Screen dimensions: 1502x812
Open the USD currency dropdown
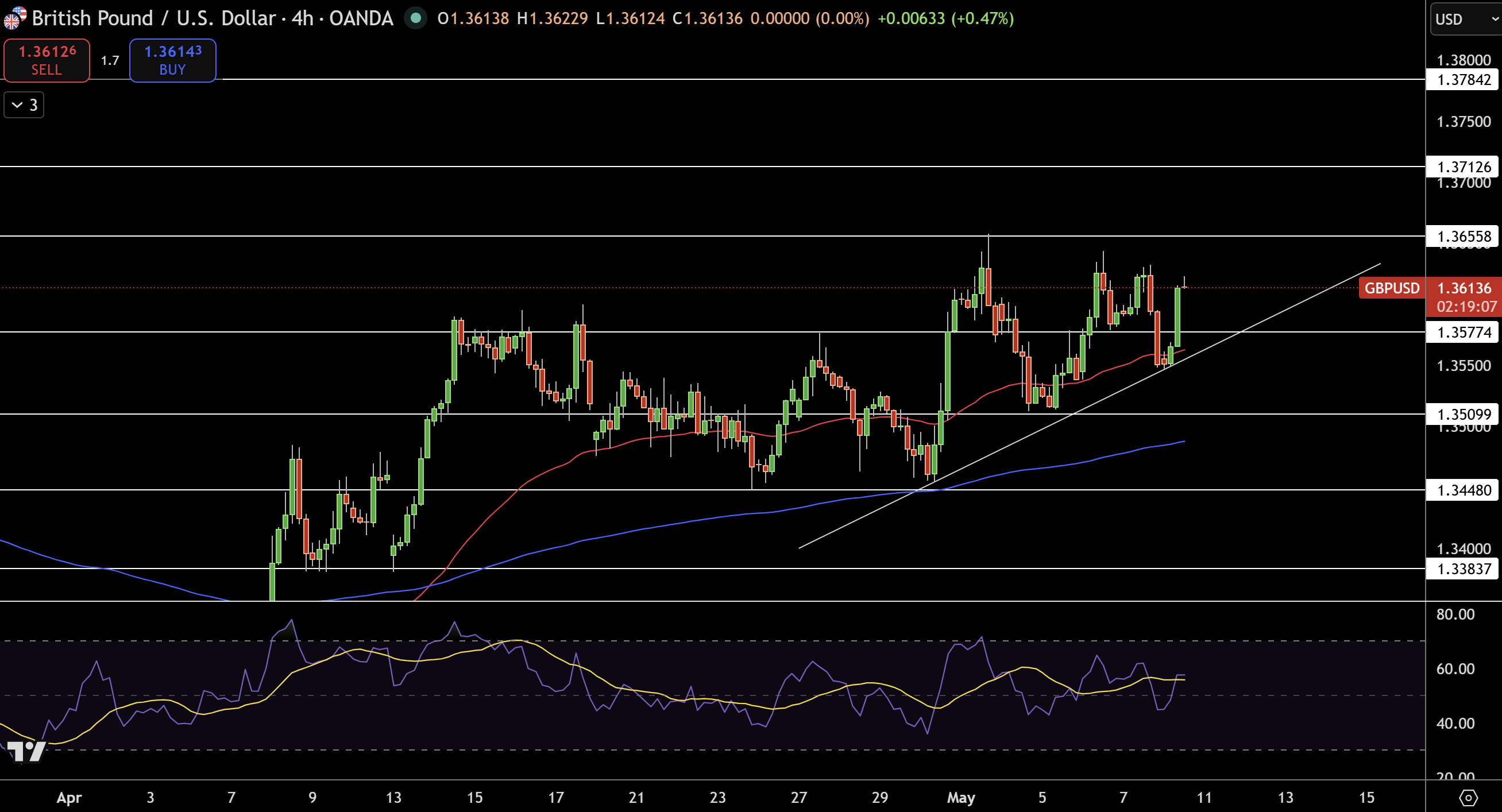pos(1466,19)
